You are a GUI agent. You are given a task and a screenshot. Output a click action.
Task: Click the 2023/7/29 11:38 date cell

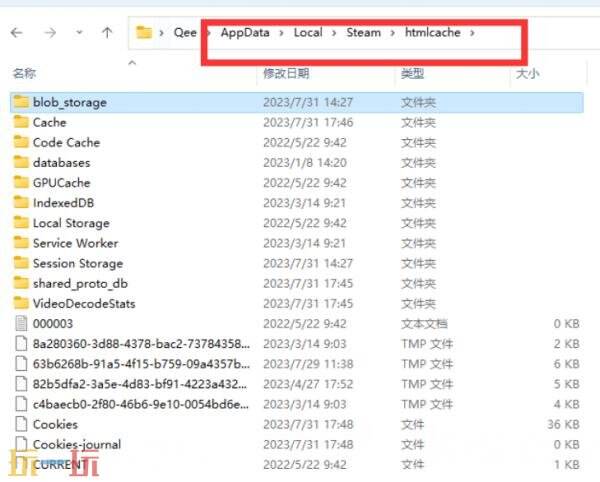click(x=308, y=364)
